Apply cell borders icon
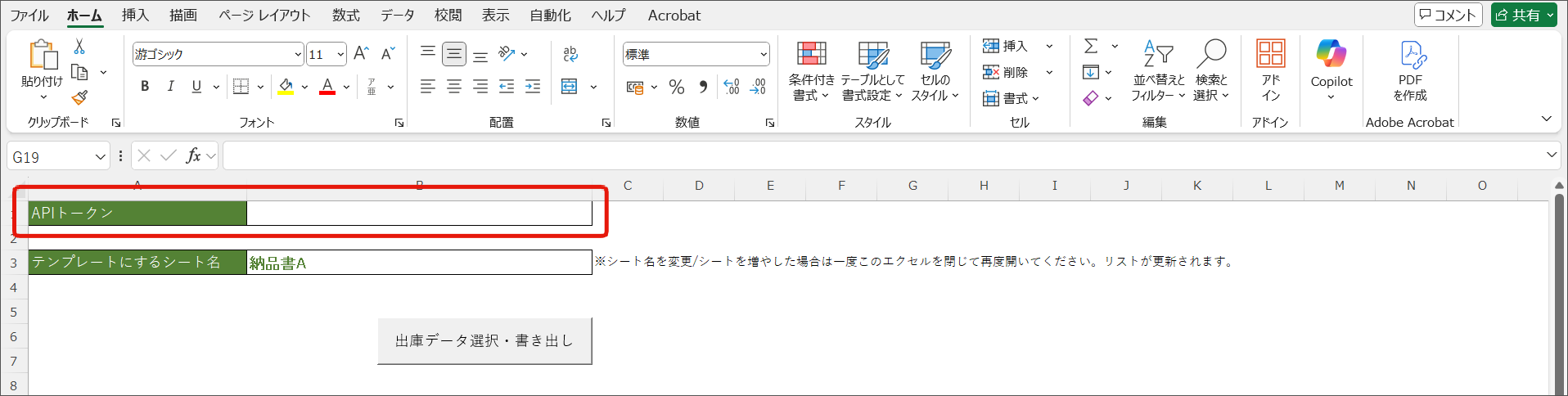 click(x=241, y=86)
